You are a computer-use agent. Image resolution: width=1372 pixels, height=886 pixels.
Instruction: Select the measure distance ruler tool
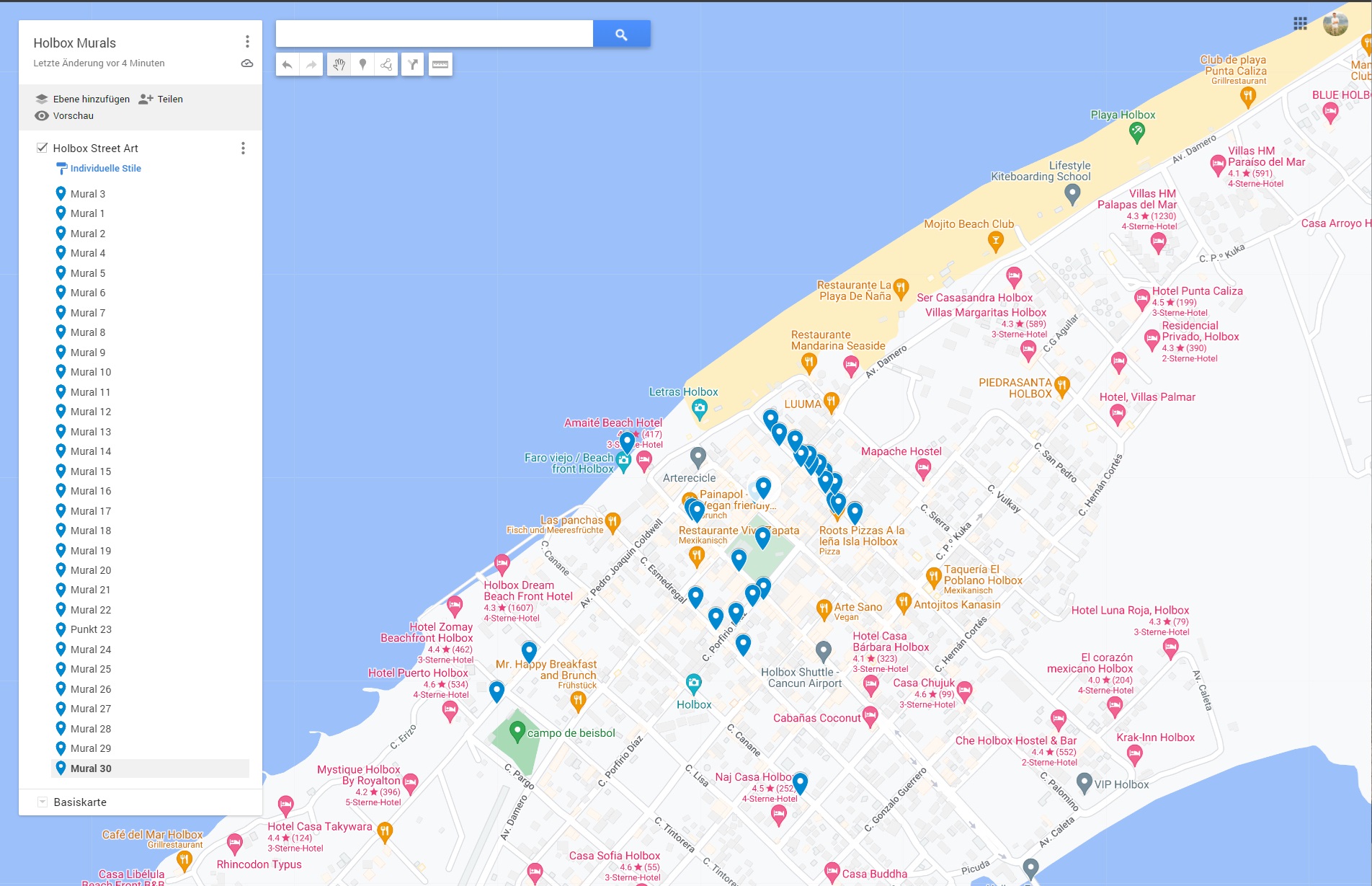point(440,65)
